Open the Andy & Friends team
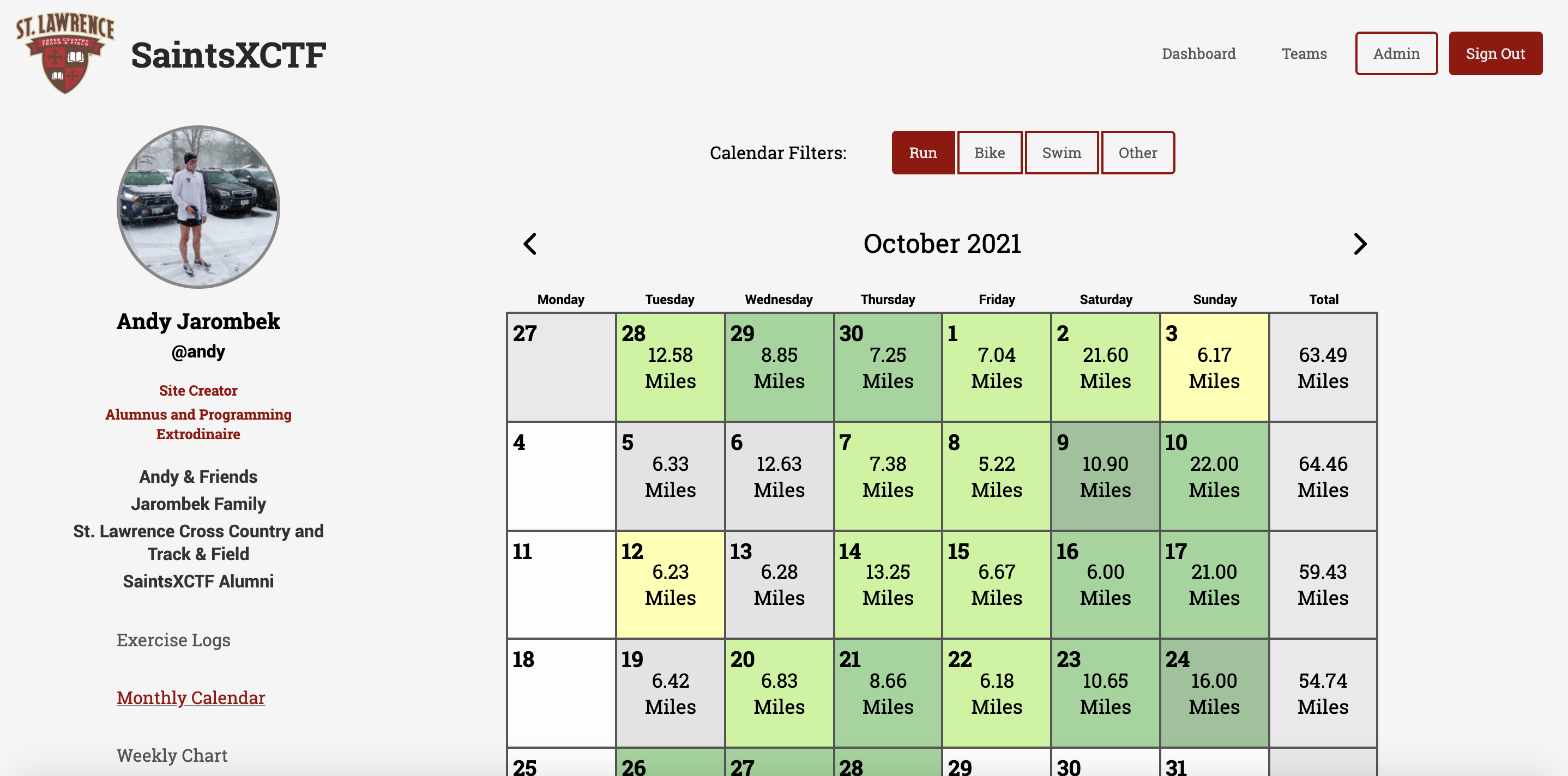The width and height of the screenshot is (1568, 776). click(x=198, y=477)
